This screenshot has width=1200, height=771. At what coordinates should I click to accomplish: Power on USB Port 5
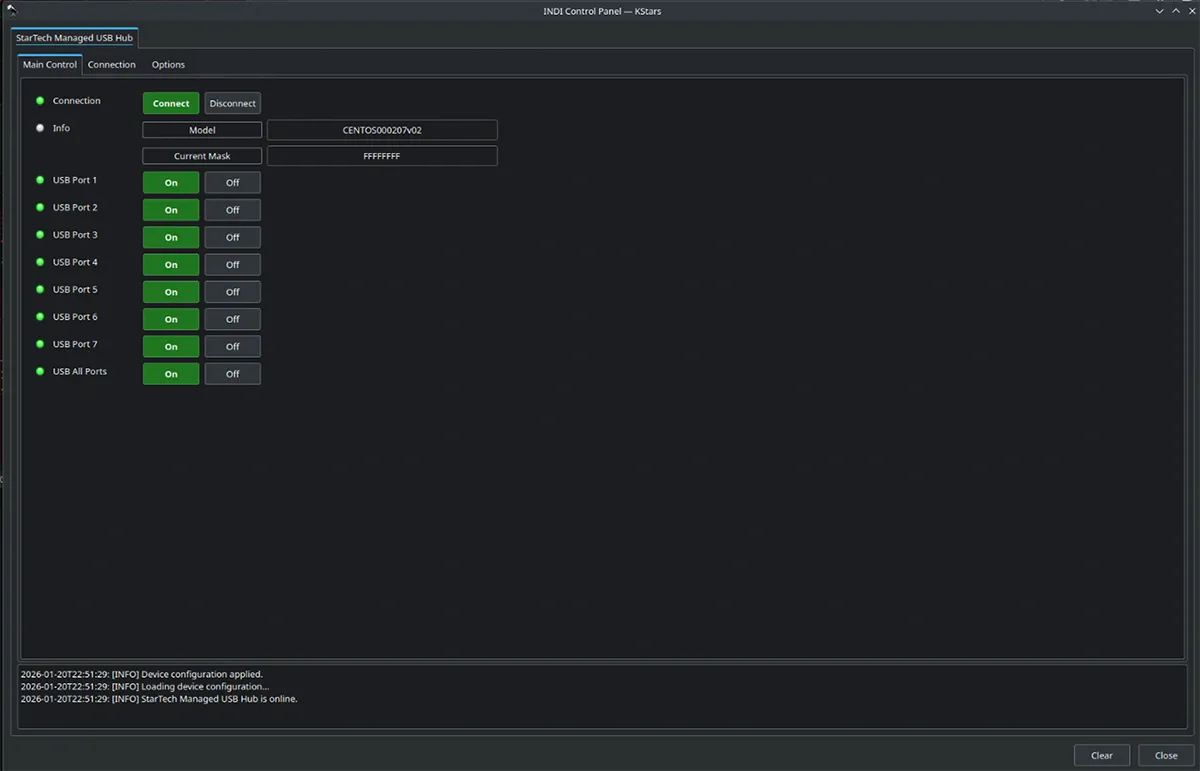(x=171, y=292)
